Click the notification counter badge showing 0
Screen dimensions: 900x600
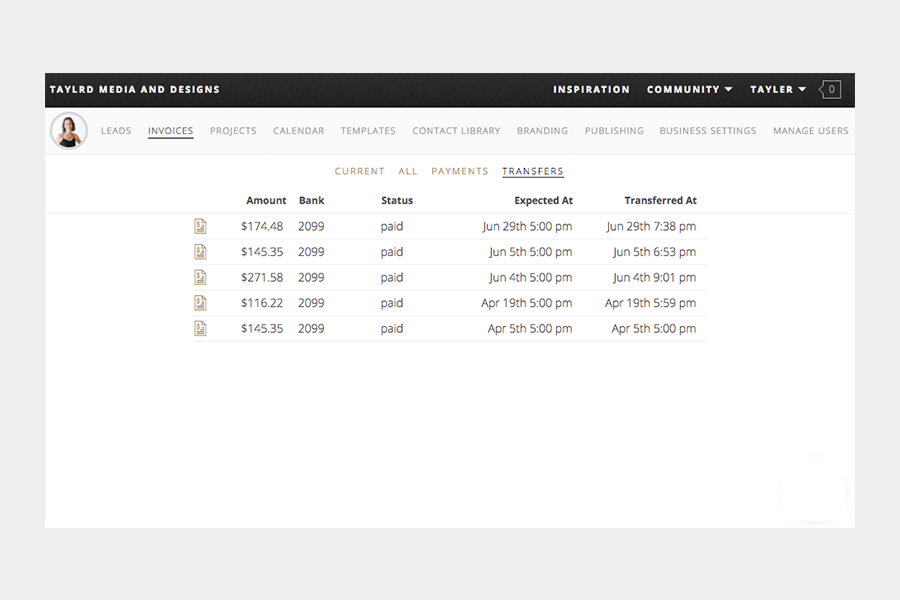point(830,90)
